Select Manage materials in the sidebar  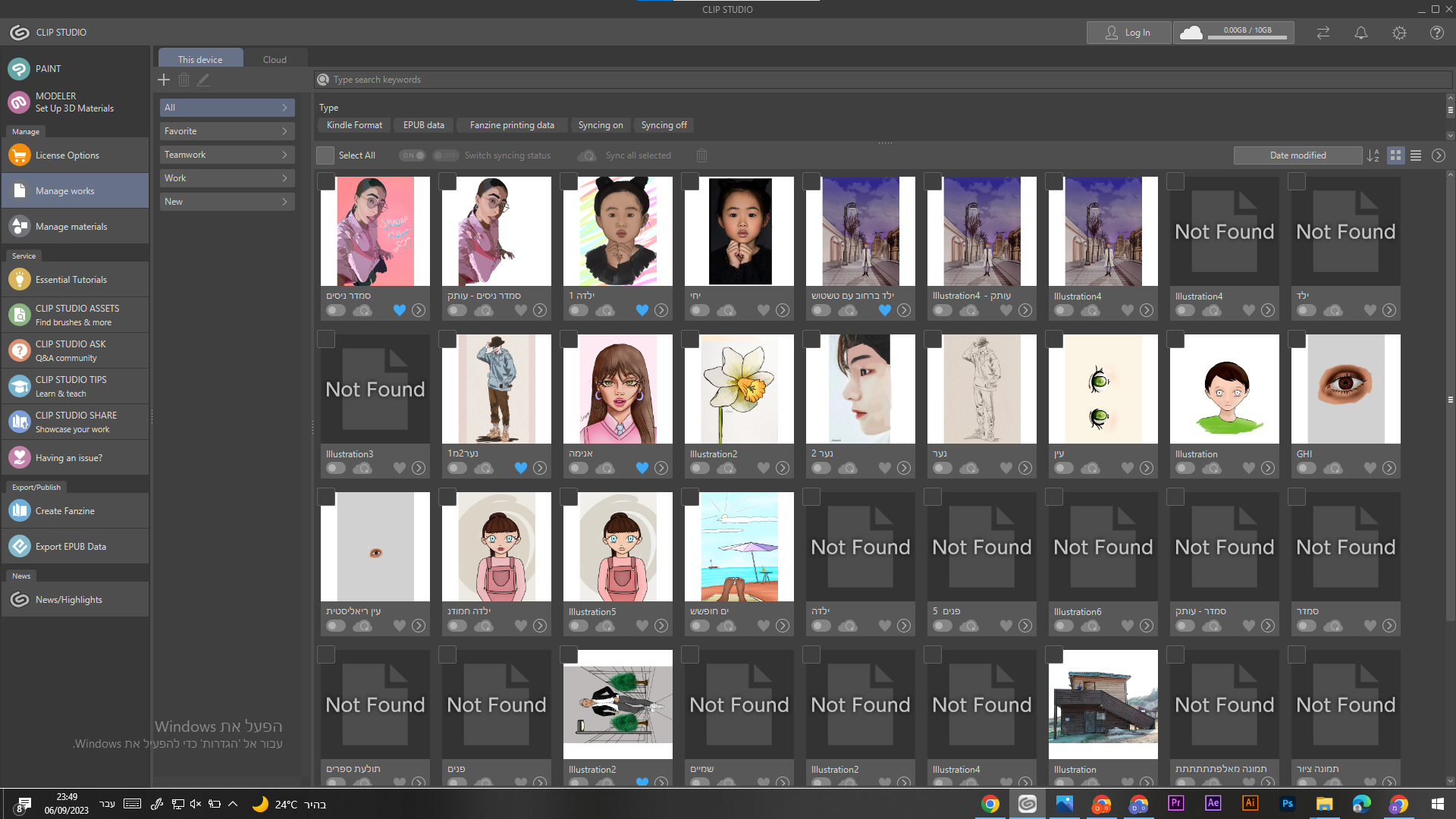[71, 227]
